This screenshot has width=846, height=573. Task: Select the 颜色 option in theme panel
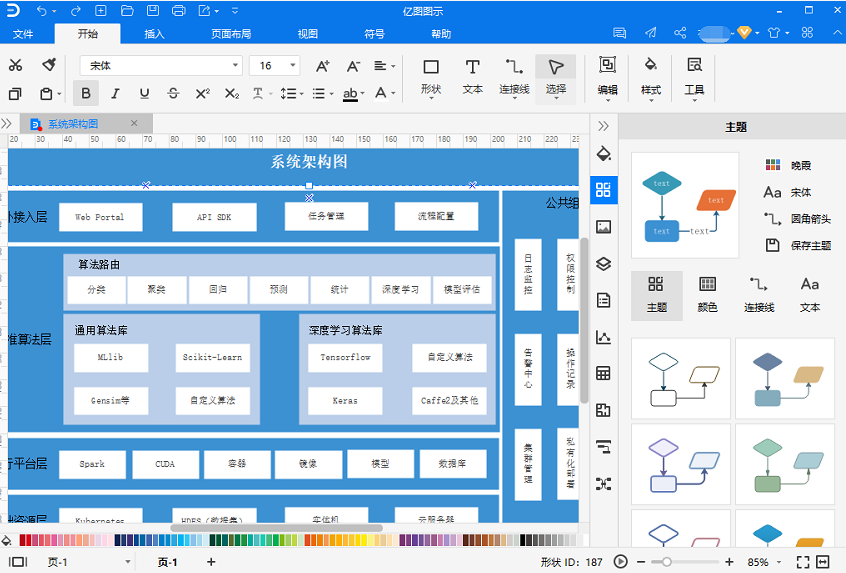(x=707, y=296)
